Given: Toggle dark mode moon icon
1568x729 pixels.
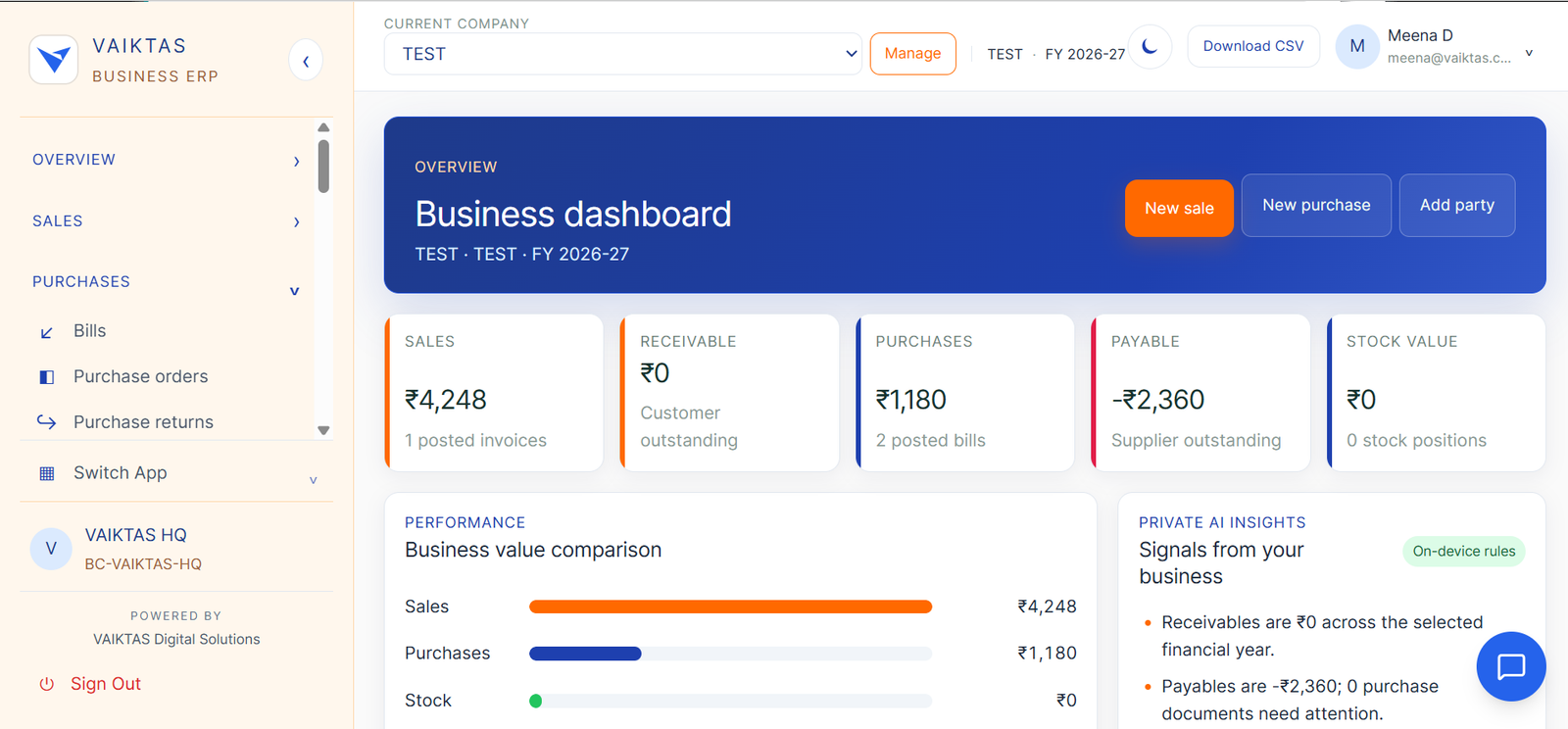Looking at the screenshot, I should pyautogui.click(x=1150, y=47).
